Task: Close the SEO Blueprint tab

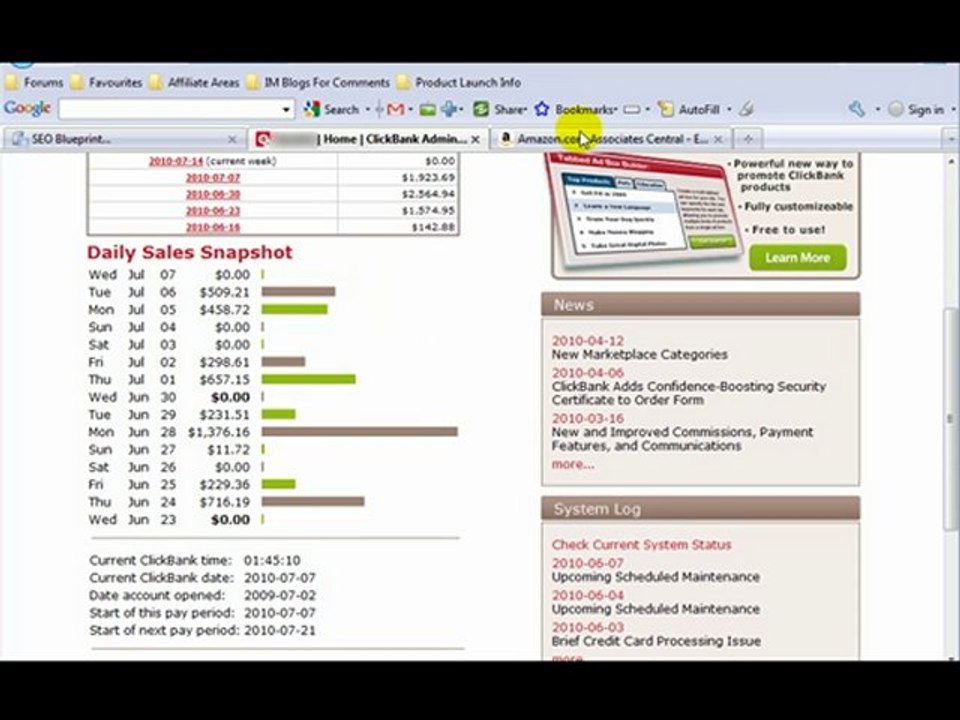Action: pyautogui.click(x=232, y=140)
